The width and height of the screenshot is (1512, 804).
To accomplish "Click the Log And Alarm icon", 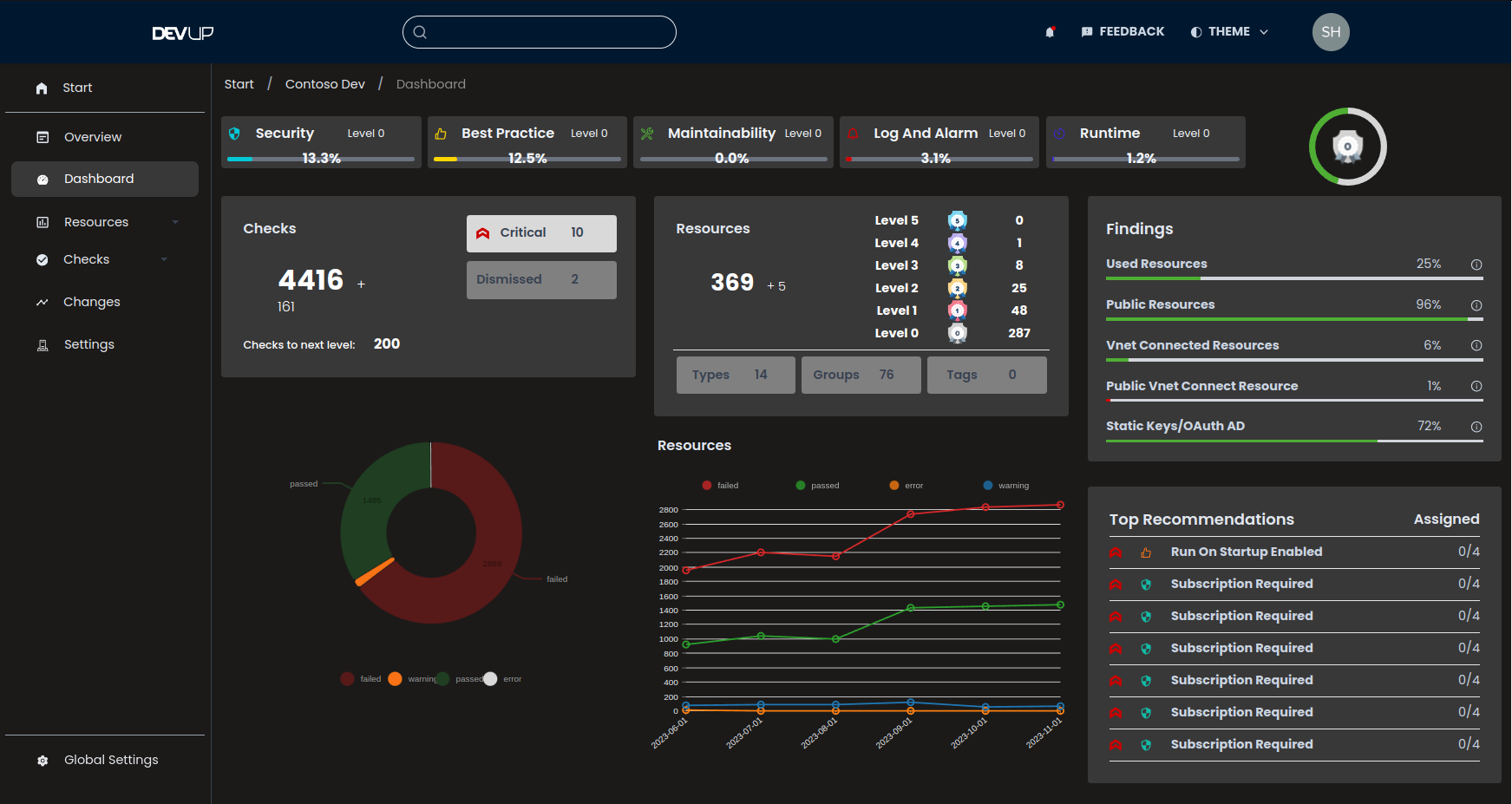I will tap(853, 134).
